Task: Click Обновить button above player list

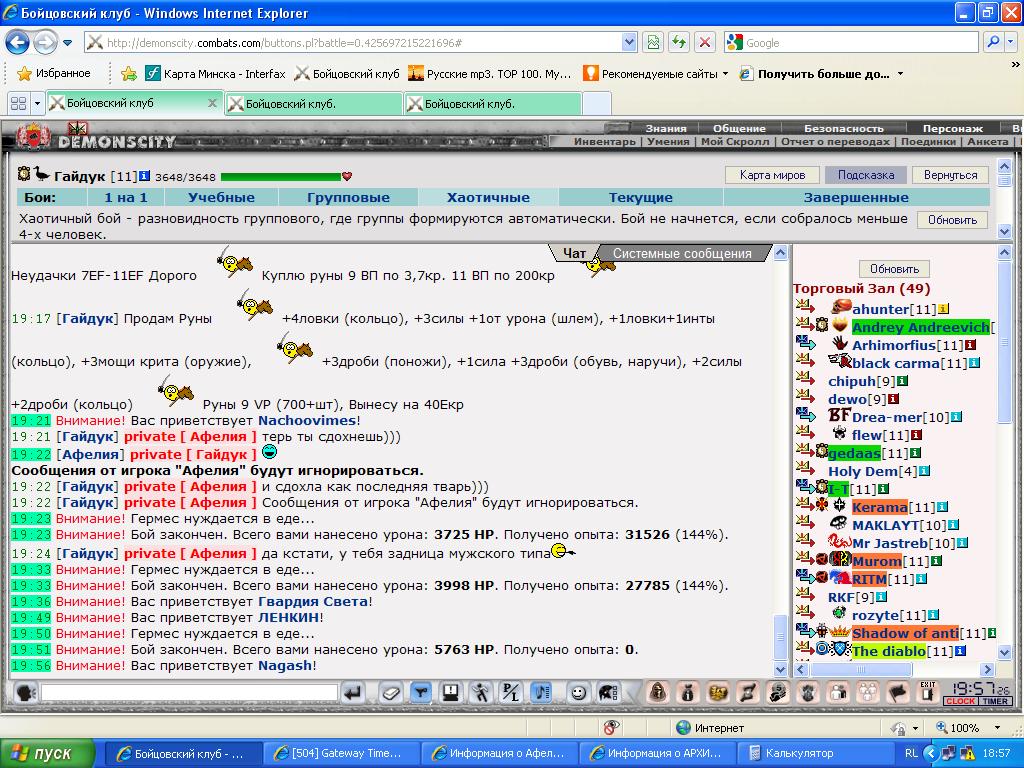Action: pyautogui.click(x=894, y=268)
